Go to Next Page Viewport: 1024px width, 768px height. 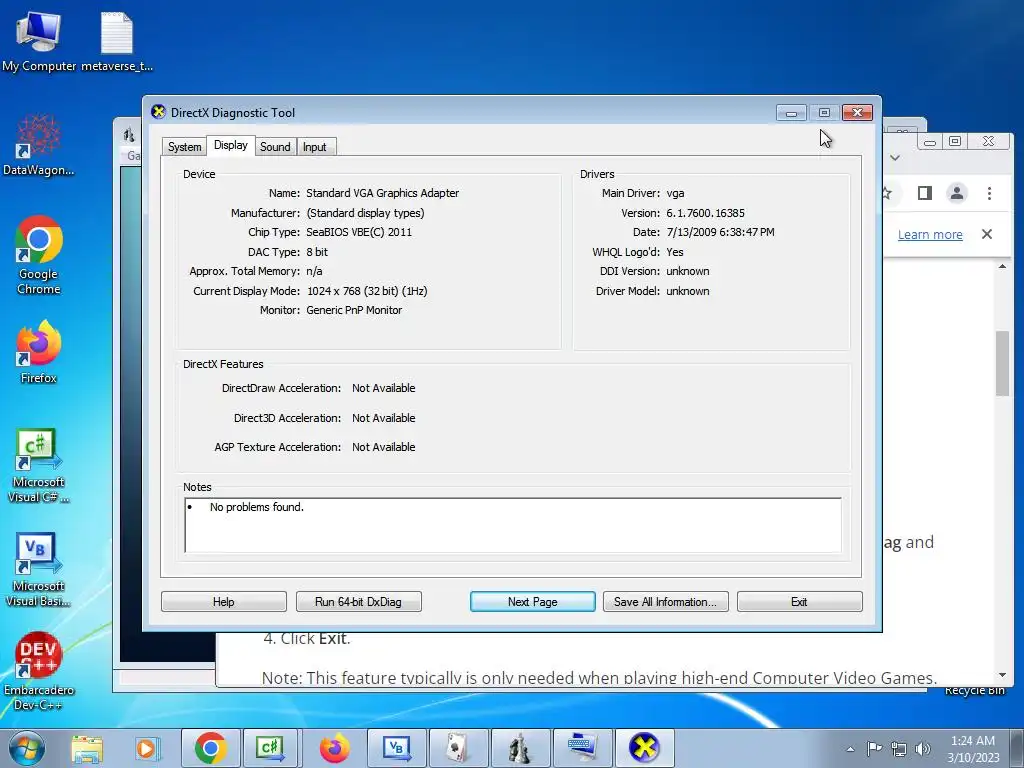(x=532, y=601)
